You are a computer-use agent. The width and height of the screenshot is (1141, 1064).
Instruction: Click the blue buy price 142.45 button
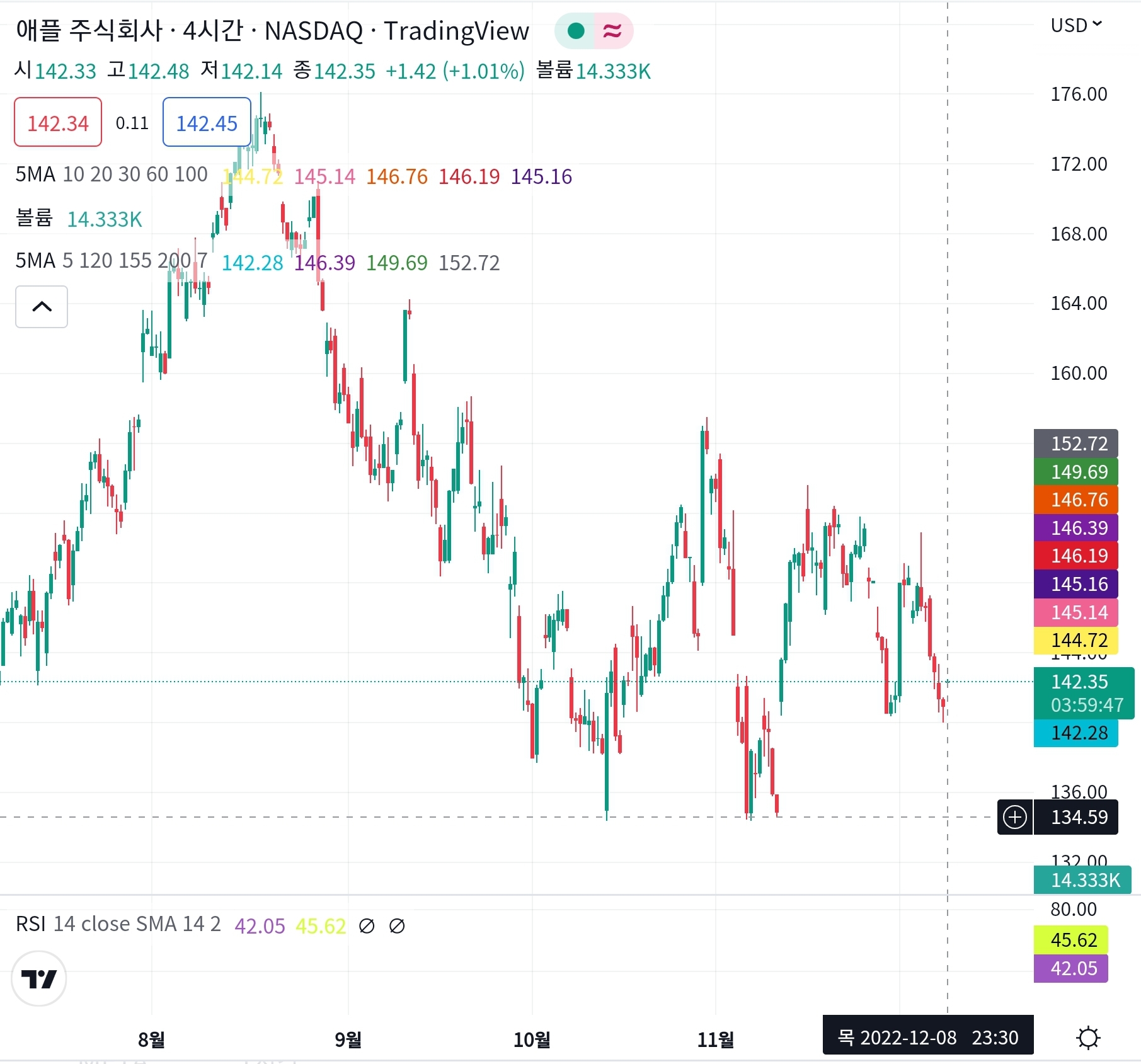coord(207,122)
